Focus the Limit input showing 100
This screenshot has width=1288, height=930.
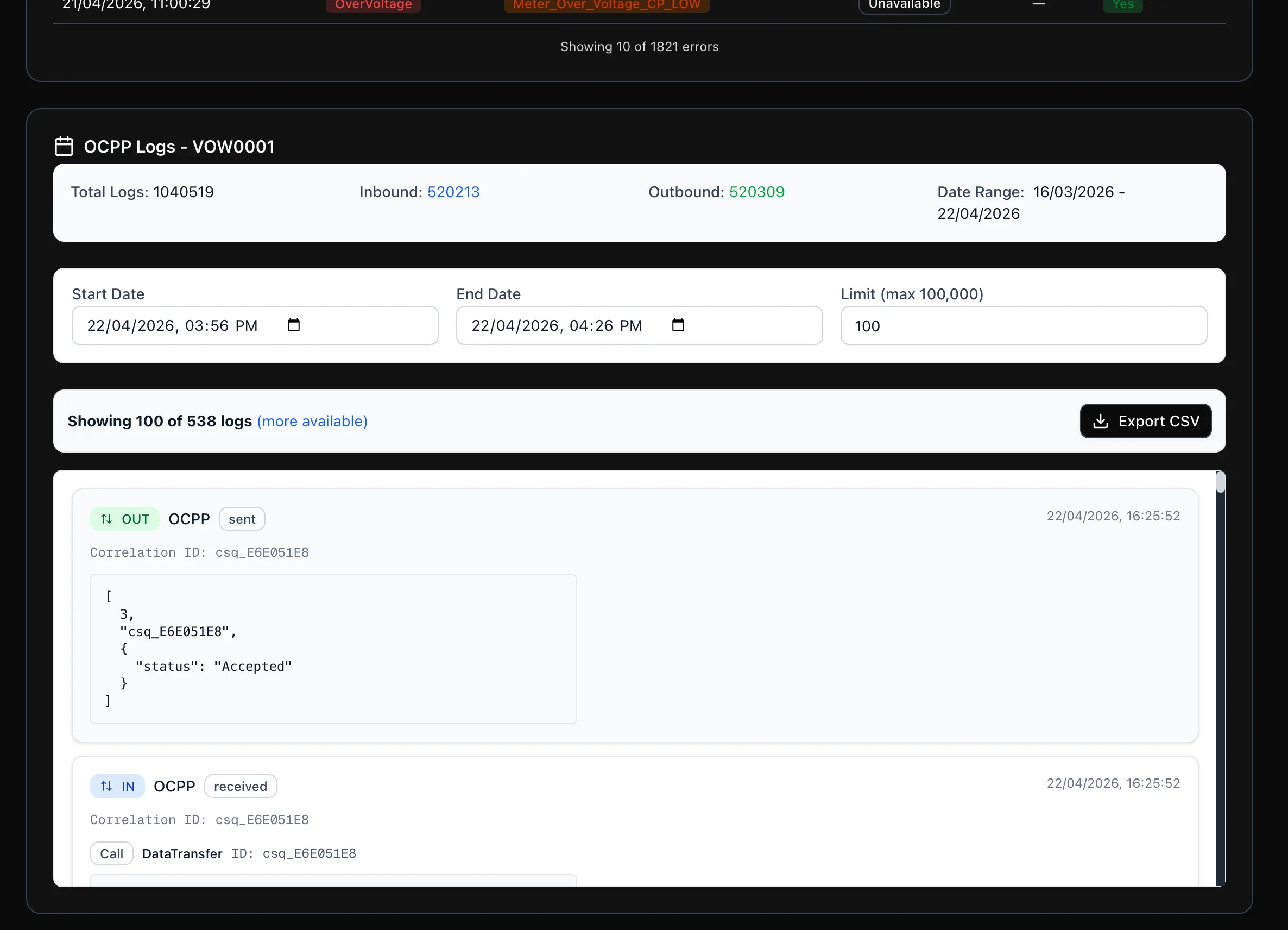(x=1024, y=325)
